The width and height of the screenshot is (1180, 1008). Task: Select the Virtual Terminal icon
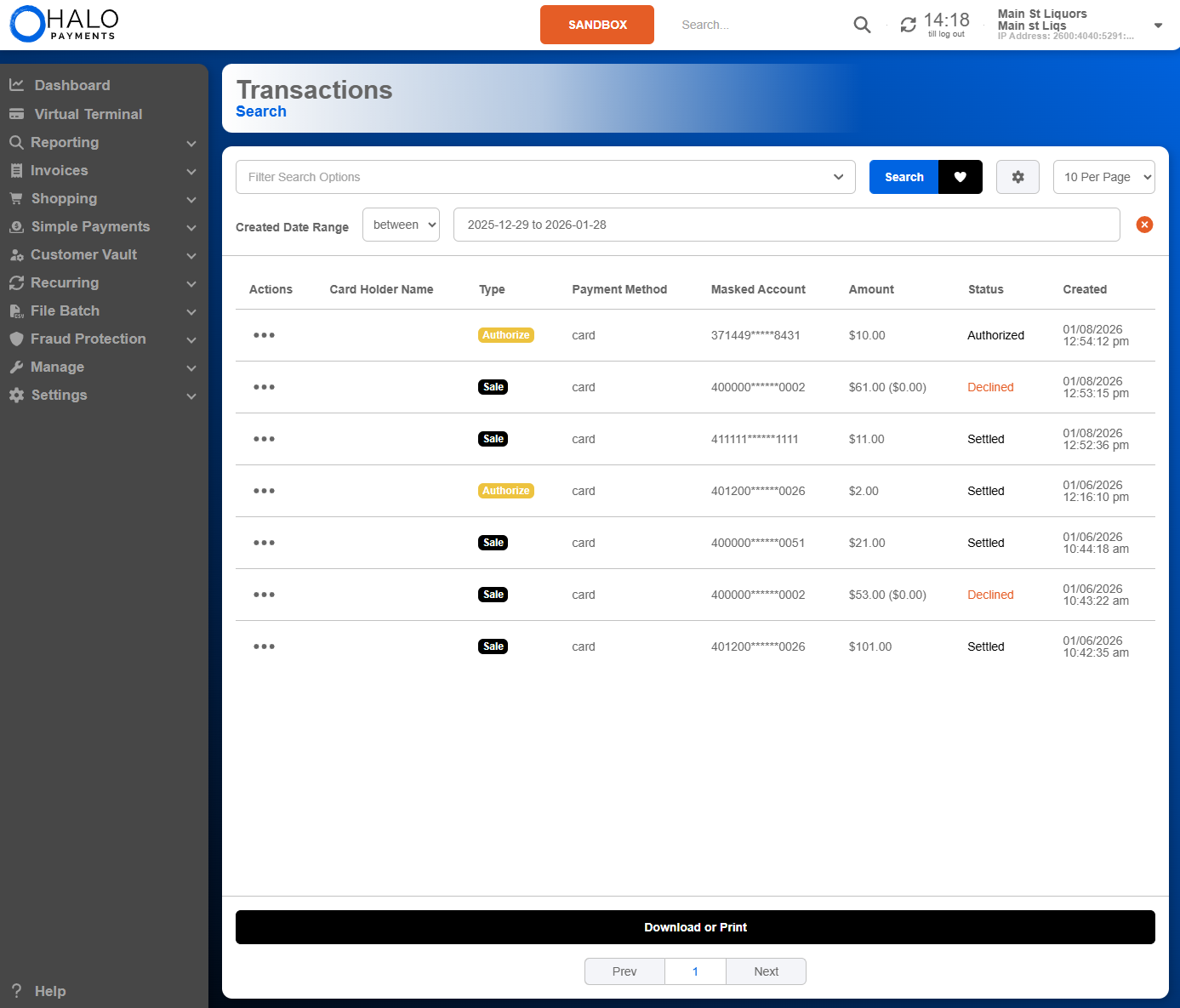click(x=17, y=113)
